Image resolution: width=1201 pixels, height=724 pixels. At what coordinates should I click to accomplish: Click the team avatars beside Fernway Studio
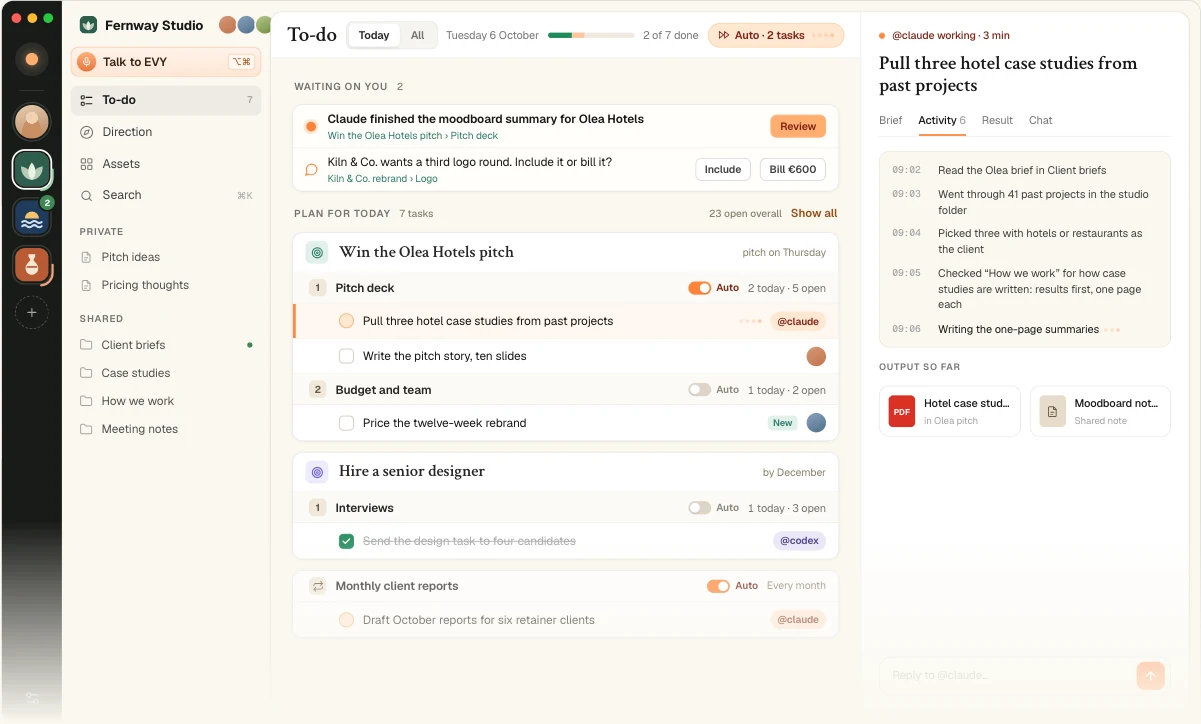click(x=245, y=25)
